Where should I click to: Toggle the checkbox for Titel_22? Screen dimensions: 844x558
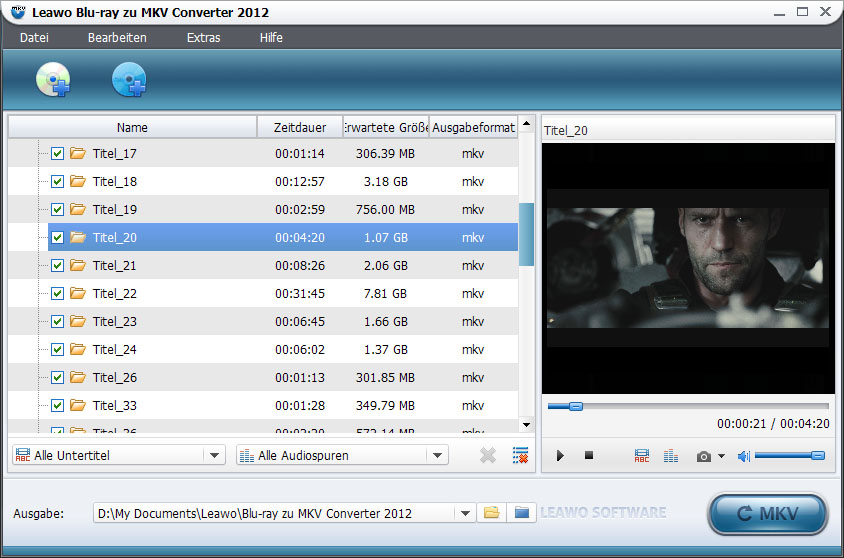(58, 294)
